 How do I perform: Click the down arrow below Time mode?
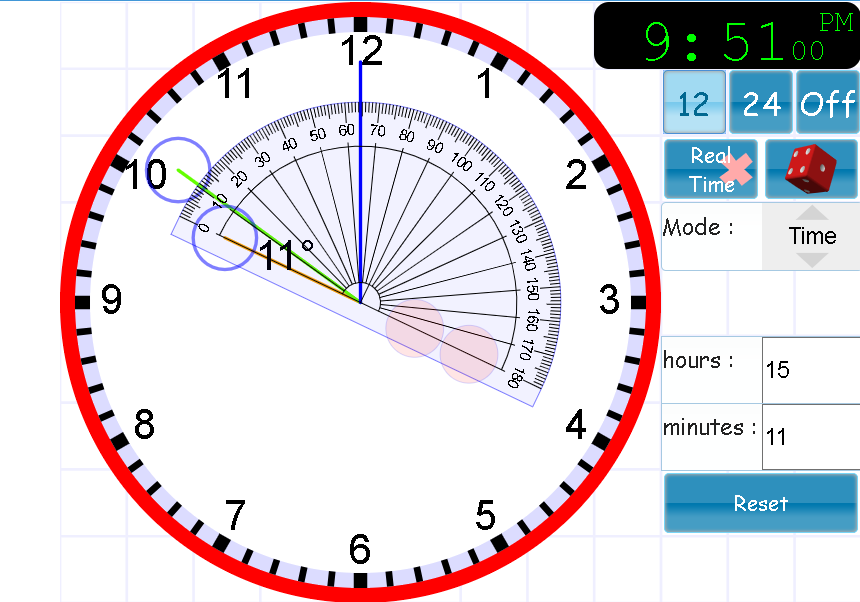[x=812, y=260]
